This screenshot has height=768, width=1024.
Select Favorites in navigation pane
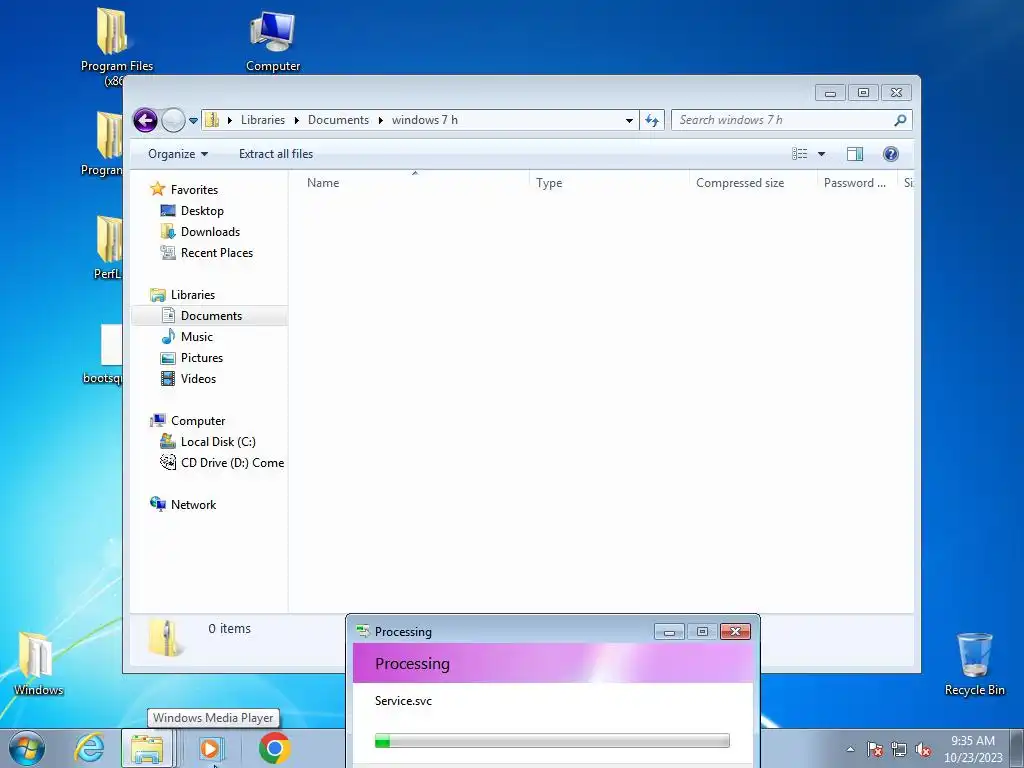[194, 190]
